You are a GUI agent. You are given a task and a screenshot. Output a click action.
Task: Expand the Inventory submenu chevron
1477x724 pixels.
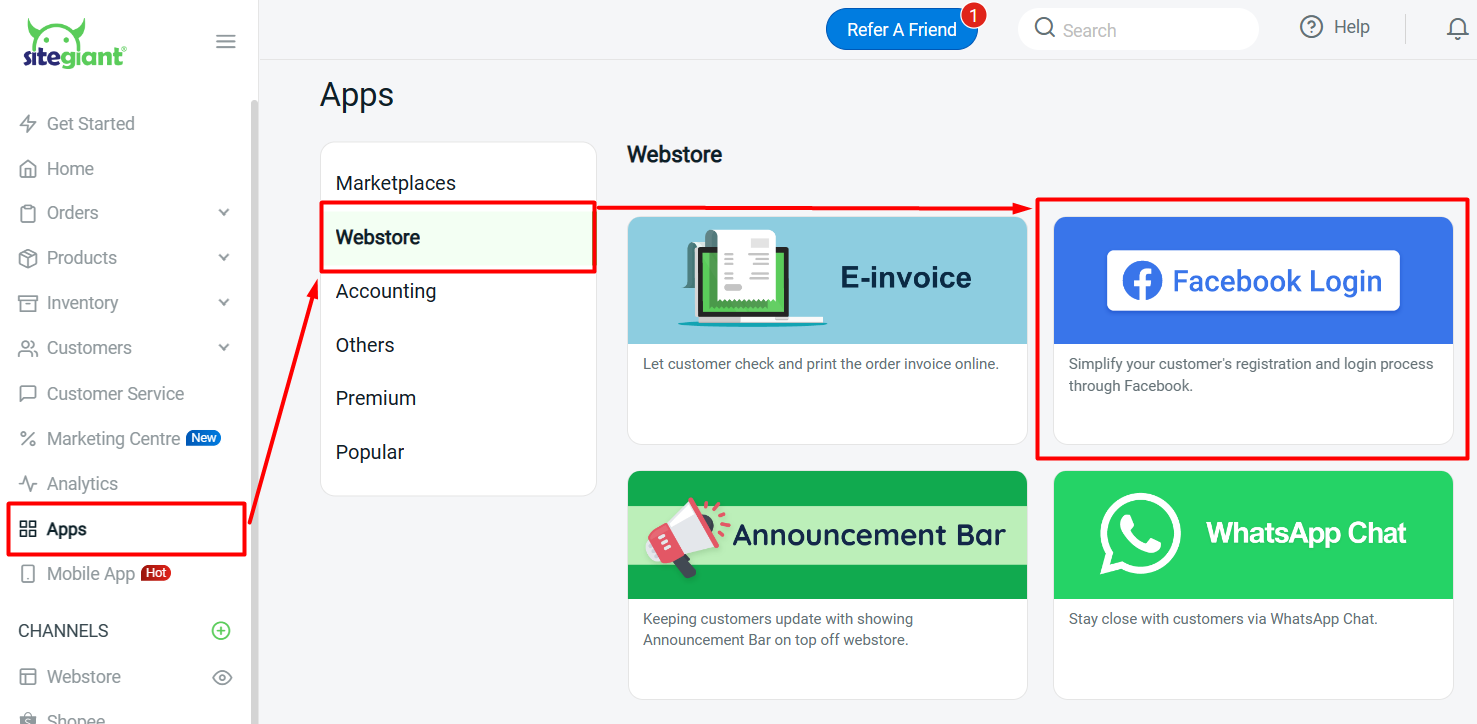coord(224,303)
